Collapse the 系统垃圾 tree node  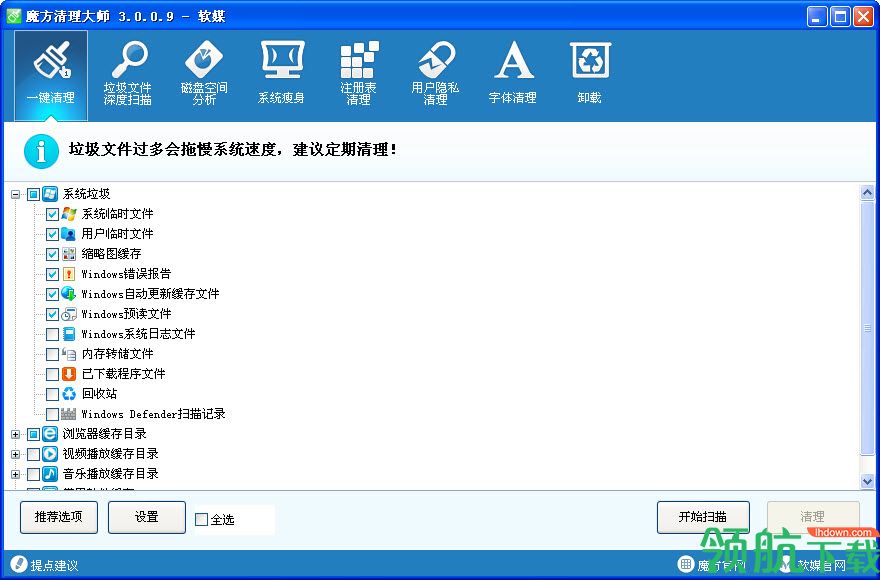pos(16,195)
